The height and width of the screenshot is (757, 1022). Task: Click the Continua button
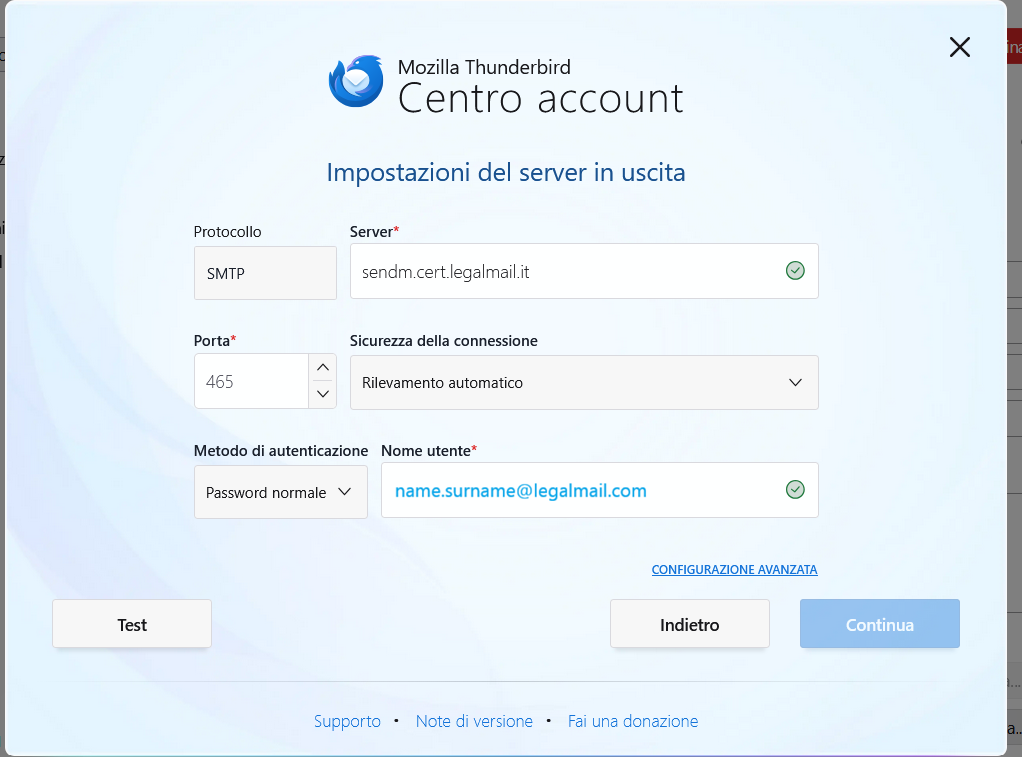pyautogui.click(x=879, y=625)
